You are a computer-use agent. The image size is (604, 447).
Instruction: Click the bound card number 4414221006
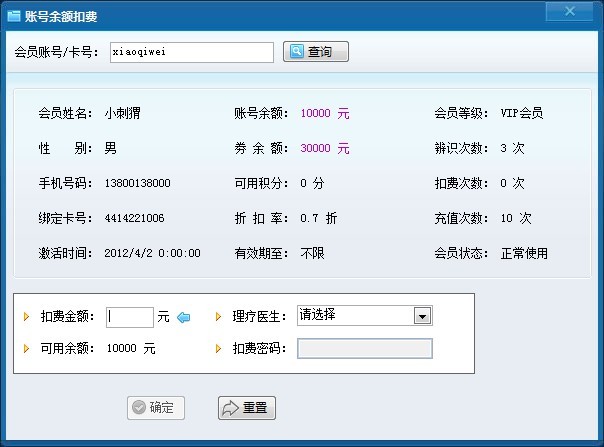click(x=134, y=218)
